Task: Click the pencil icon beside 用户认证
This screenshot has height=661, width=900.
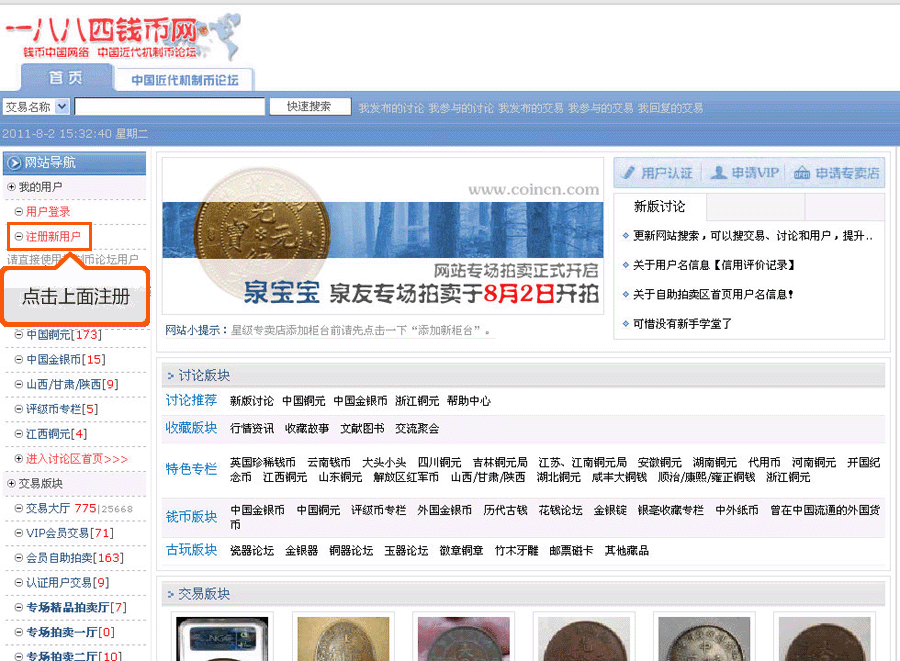Action: 627,173
